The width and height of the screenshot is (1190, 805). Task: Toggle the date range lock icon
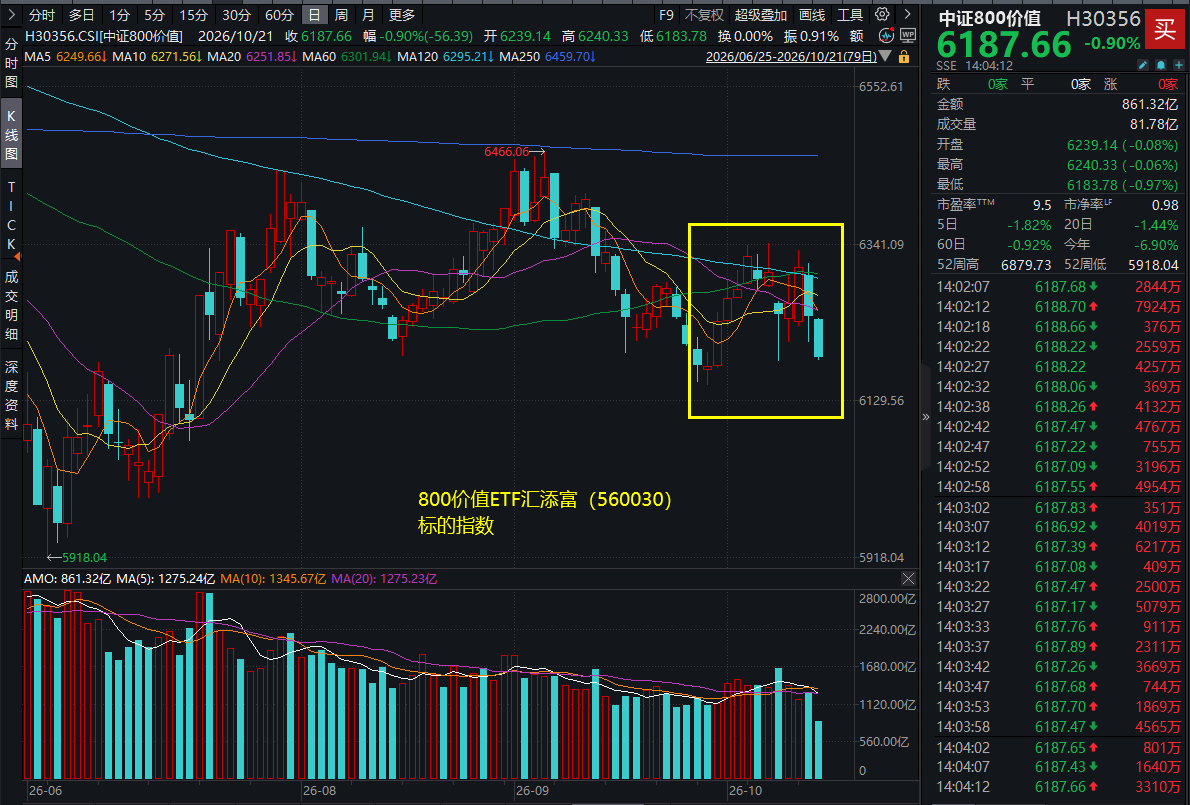tap(904, 57)
